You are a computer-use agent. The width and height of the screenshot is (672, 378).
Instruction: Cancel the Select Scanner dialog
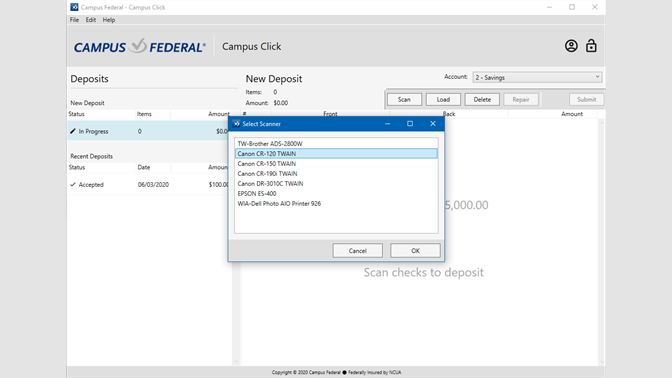(357, 251)
